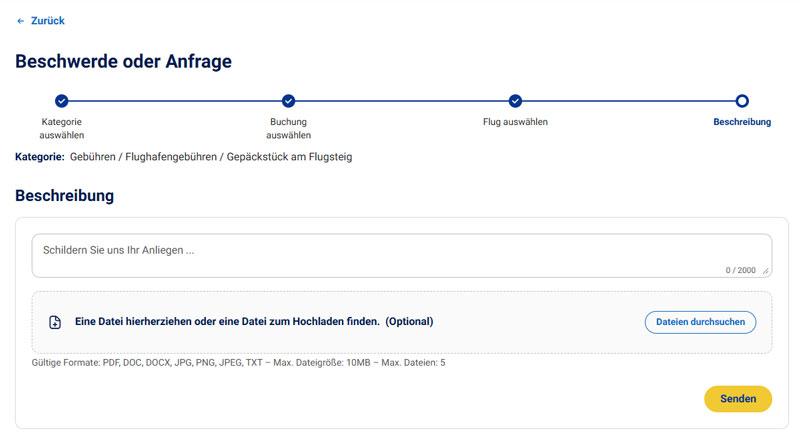Click the text area resize handle corner

[765, 271]
